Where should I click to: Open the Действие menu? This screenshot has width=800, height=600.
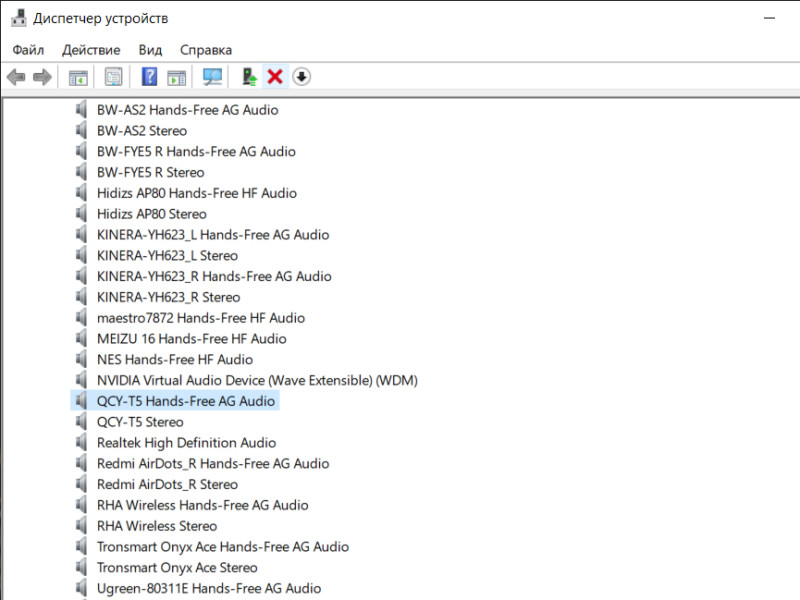(91, 50)
